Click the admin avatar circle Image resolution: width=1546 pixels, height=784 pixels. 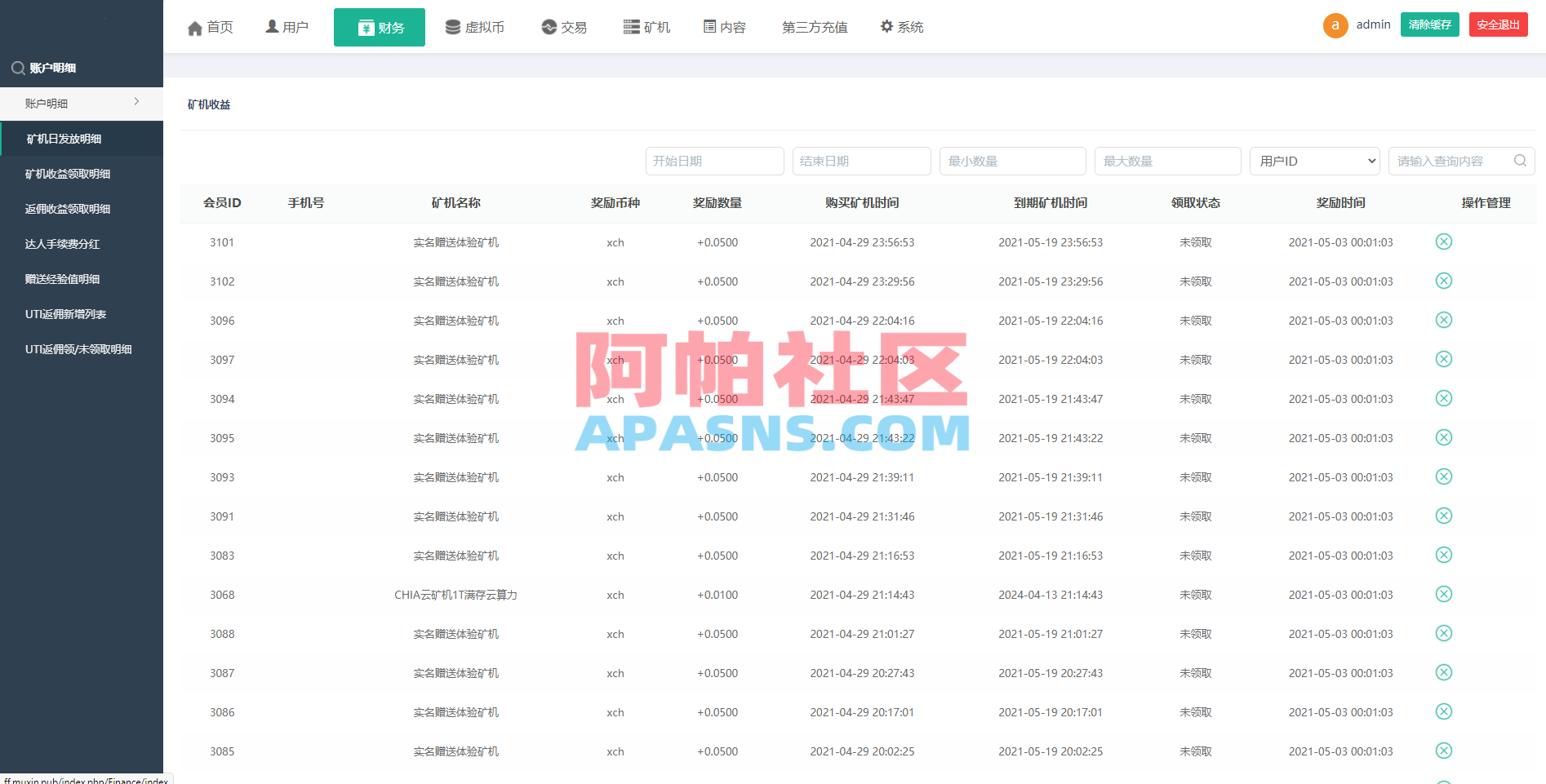click(1335, 25)
